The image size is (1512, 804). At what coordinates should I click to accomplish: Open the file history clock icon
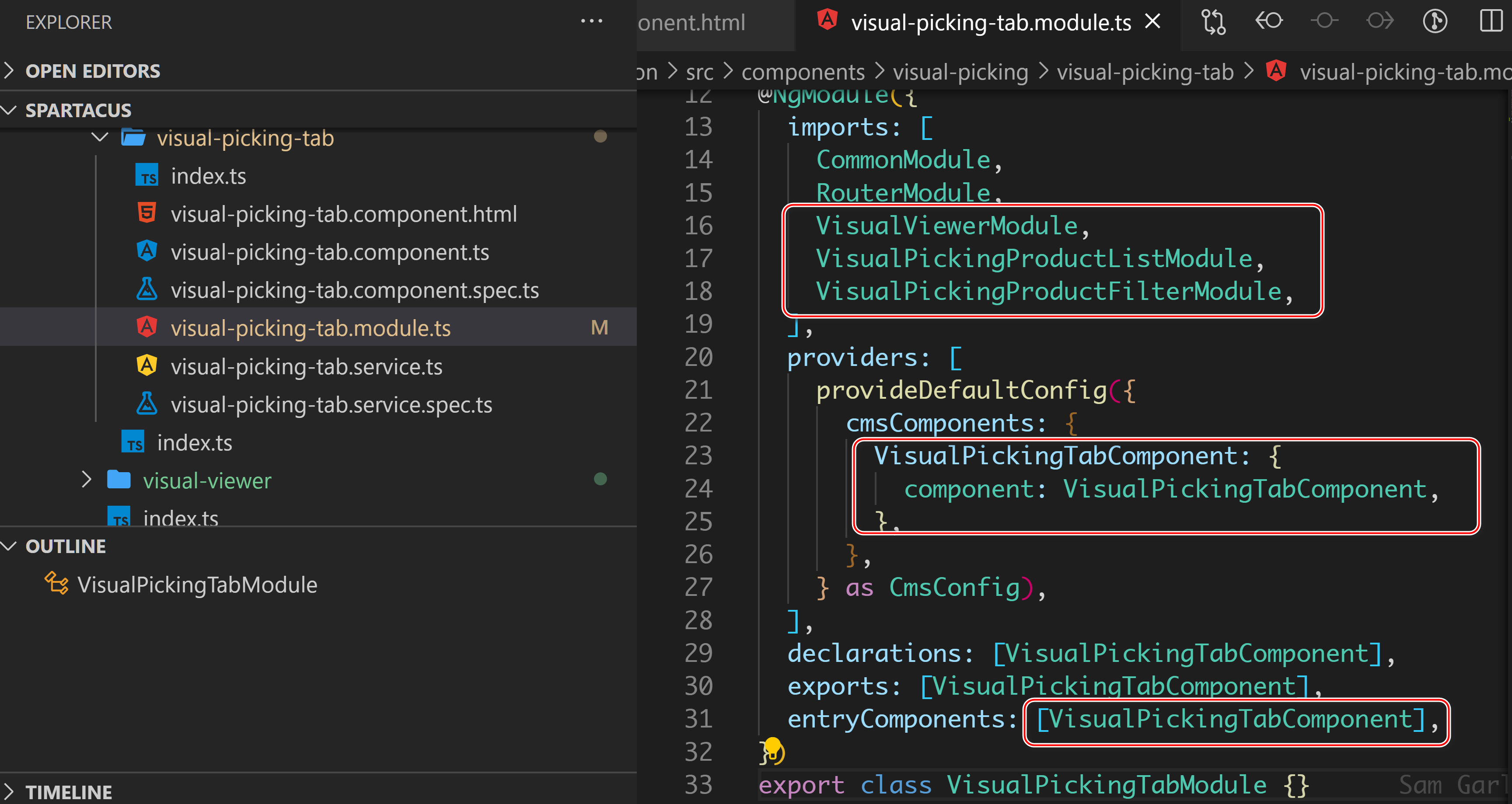(1435, 22)
